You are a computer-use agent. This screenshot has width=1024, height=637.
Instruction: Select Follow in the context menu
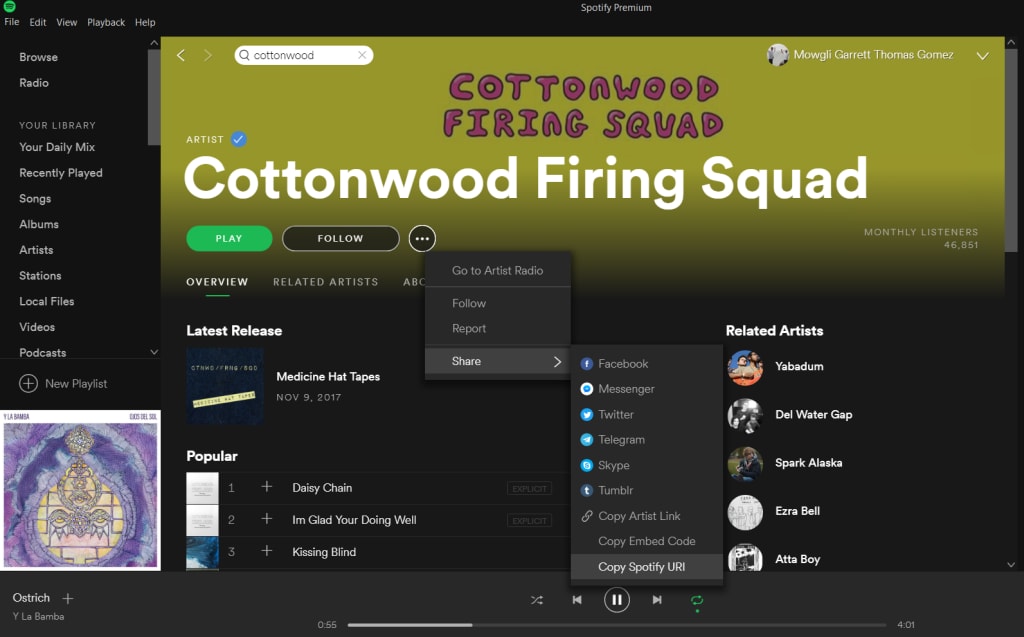point(498,303)
